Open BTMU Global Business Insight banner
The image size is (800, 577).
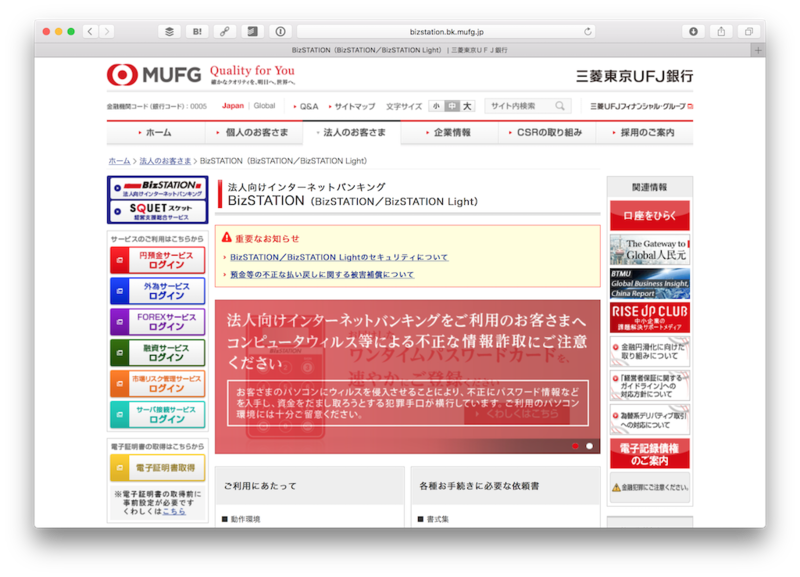(x=649, y=284)
